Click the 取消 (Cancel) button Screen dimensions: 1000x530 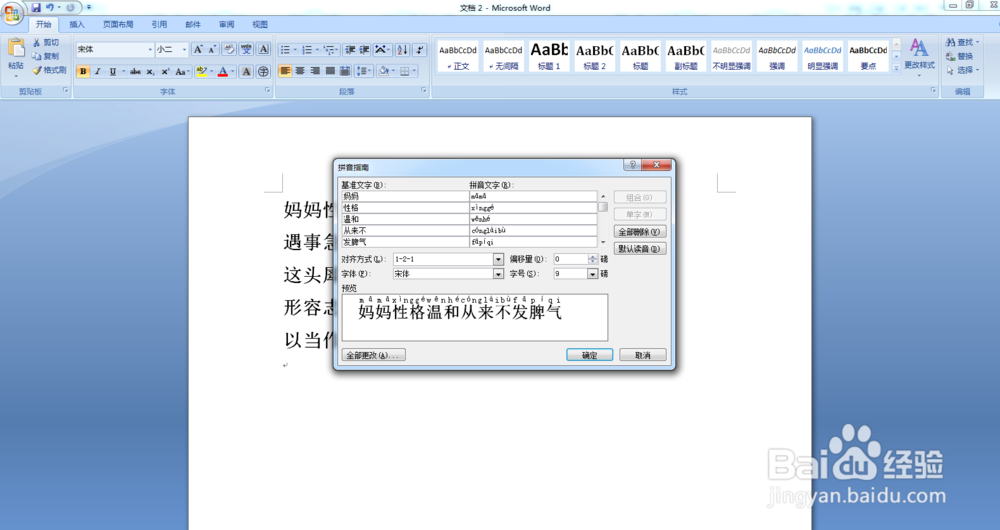click(642, 355)
